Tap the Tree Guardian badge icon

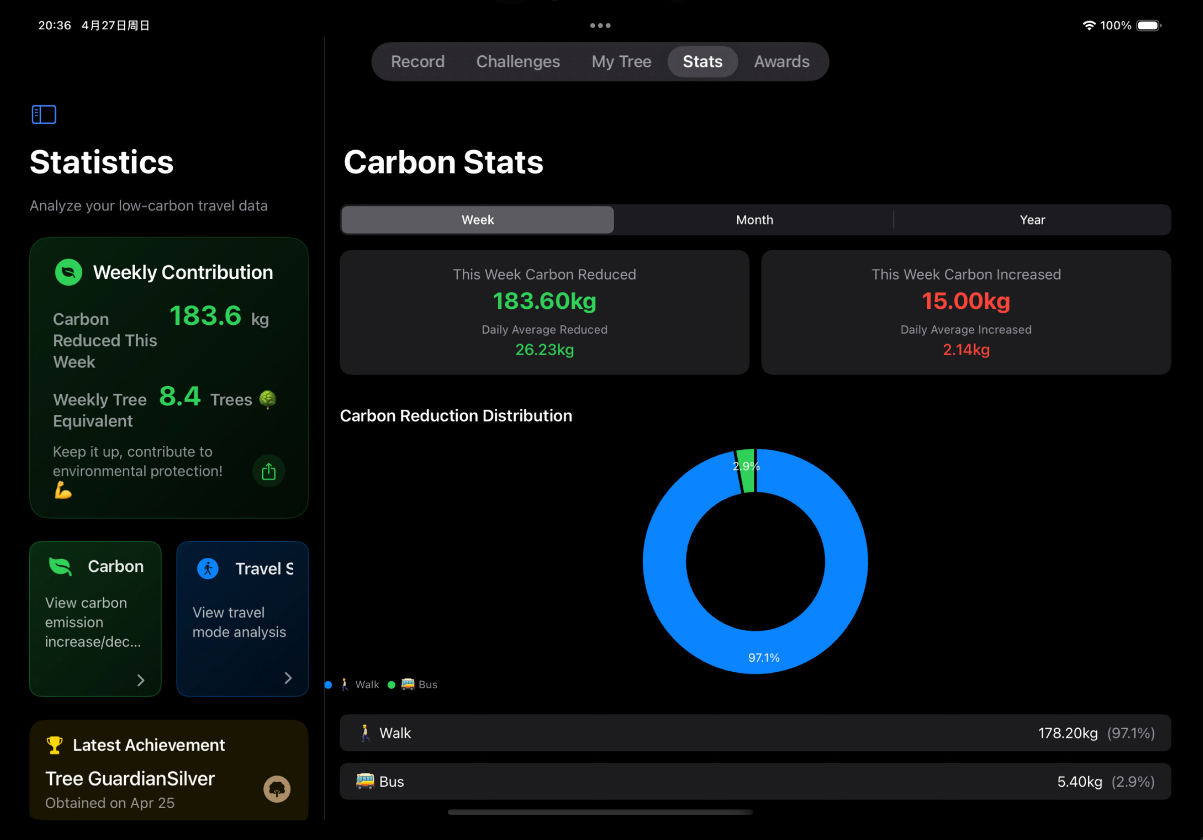point(277,789)
